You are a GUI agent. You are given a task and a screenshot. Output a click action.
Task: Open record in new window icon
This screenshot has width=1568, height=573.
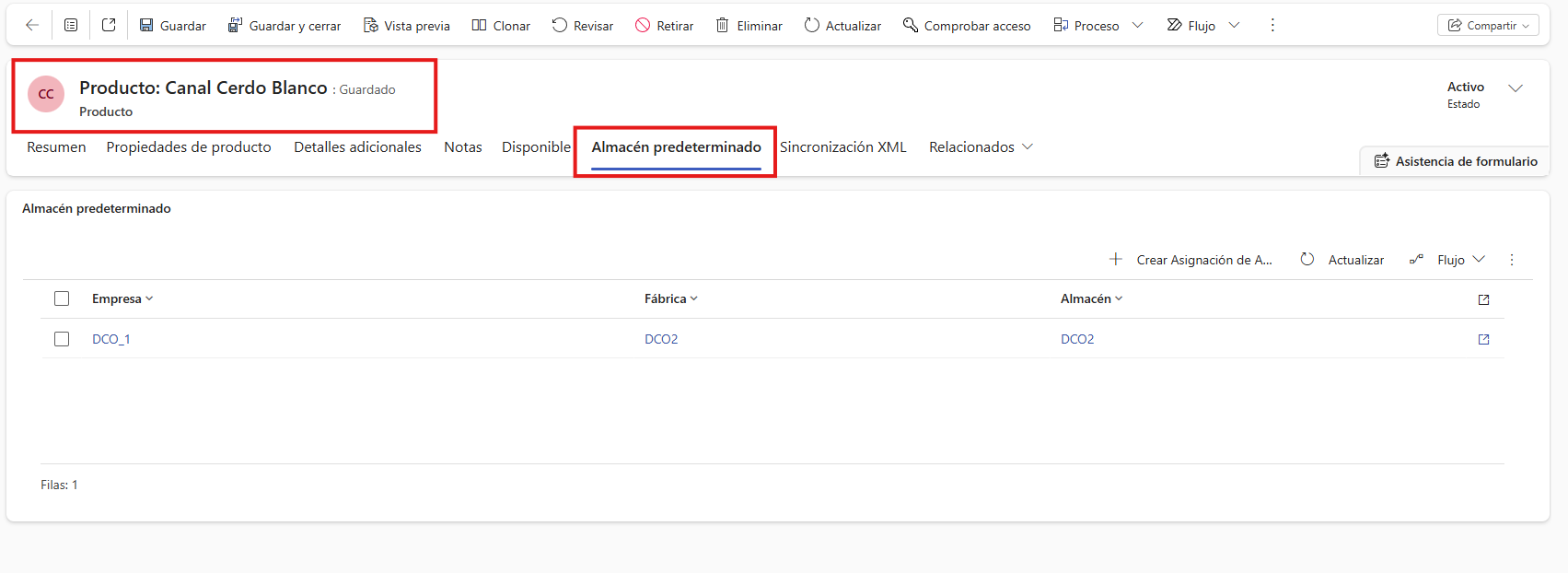click(x=109, y=25)
